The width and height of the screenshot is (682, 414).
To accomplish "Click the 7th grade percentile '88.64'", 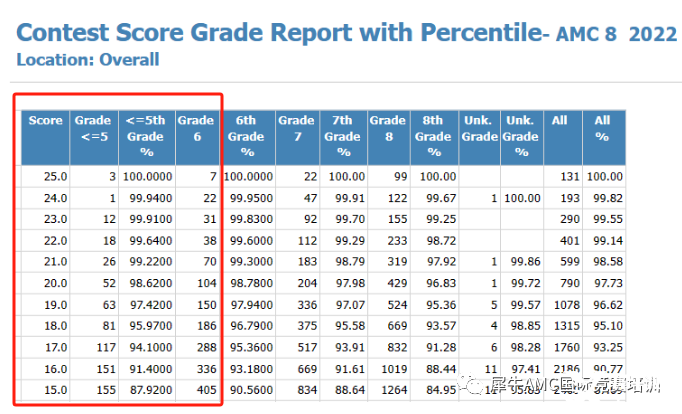I will tap(350, 391).
